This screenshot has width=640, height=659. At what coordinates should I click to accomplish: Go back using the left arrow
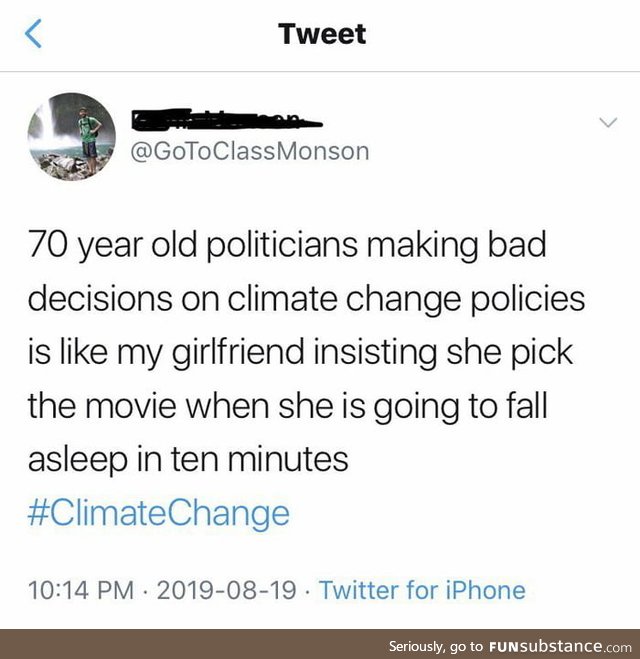[x=34, y=36]
